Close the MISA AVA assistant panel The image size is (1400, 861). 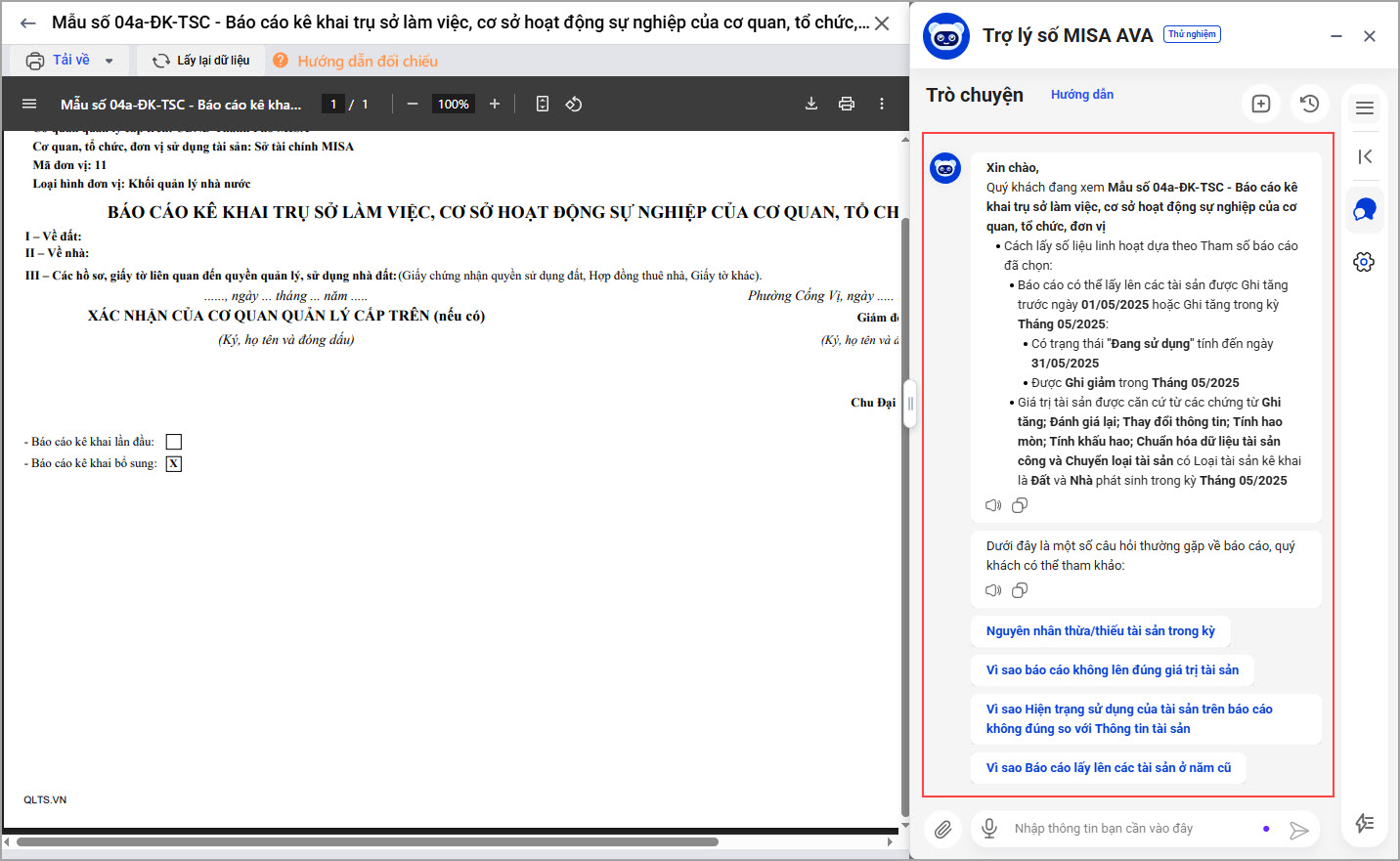coord(1370,36)
